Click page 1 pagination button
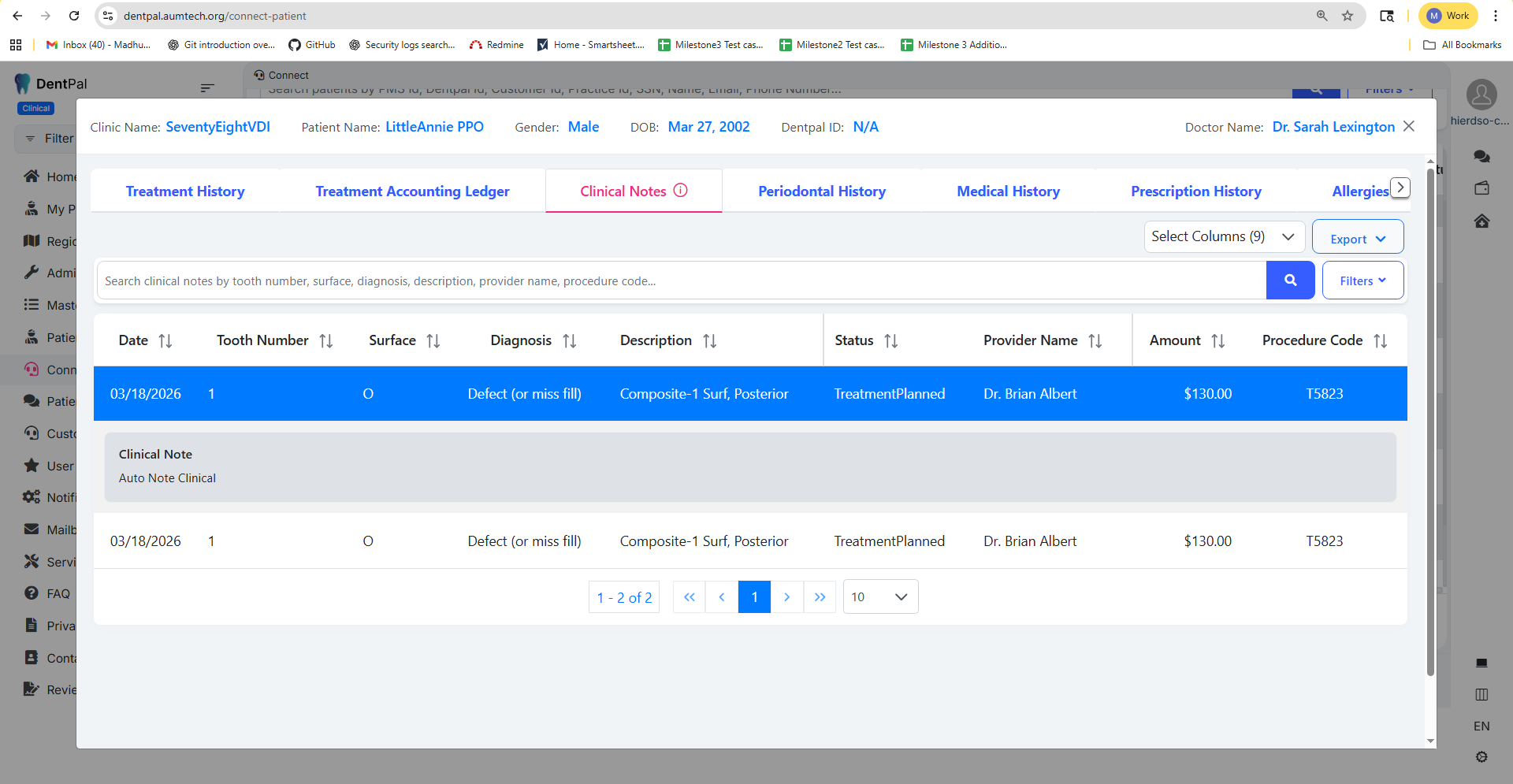Image resolution: width=1513 pixels, height=784 pixels. [x=754, y=597]
